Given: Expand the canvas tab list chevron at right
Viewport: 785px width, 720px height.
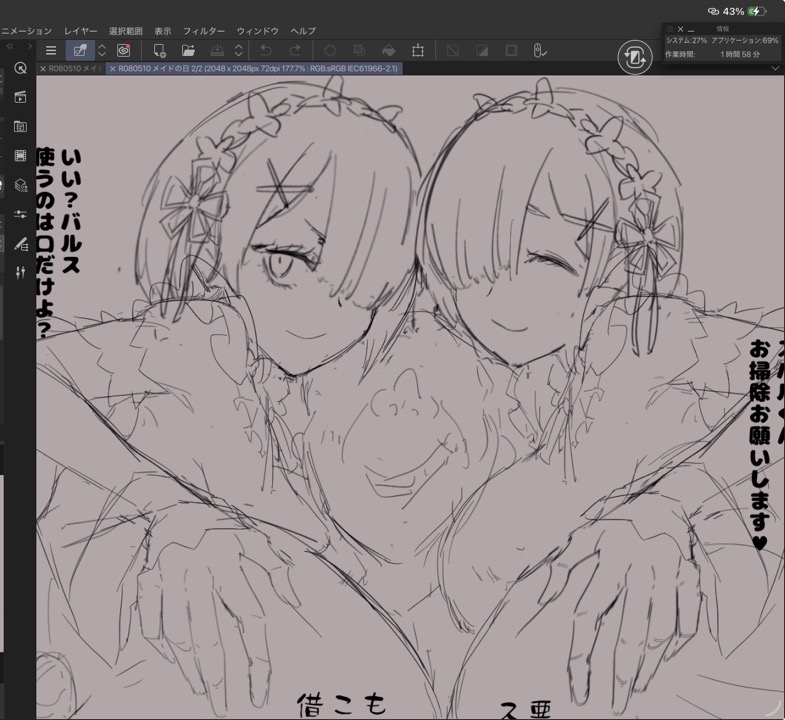Looking at the screenshot, I should [775, 68].
